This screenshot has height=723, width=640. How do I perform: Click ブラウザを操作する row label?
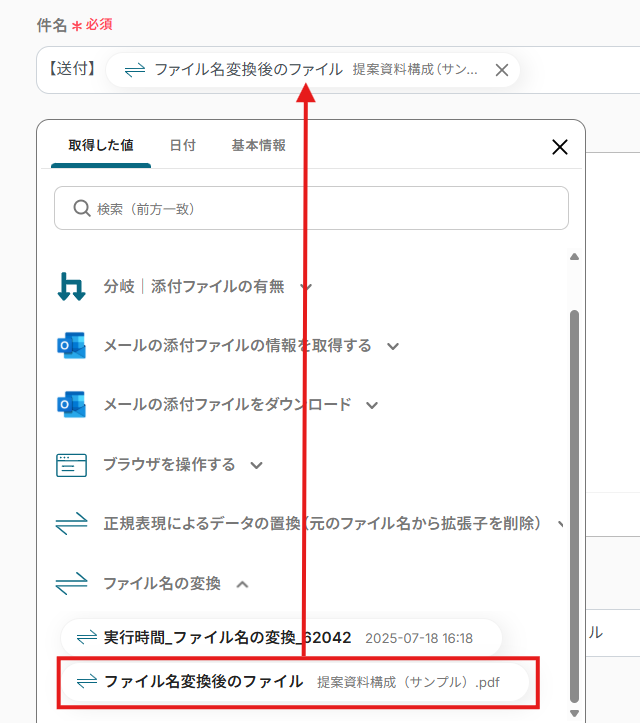pos(169,464)
